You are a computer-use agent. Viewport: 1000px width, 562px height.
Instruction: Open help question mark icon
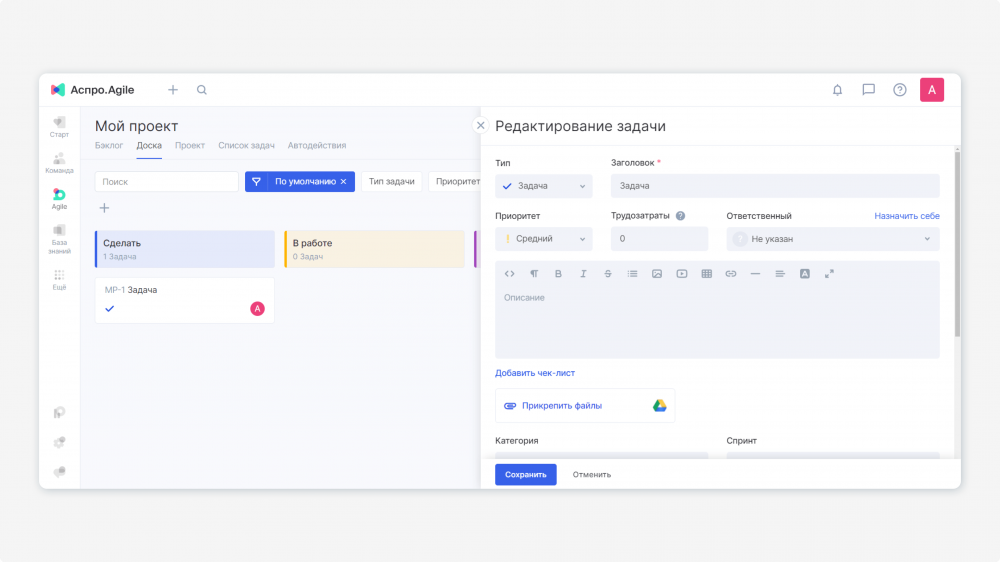point(899,90)
